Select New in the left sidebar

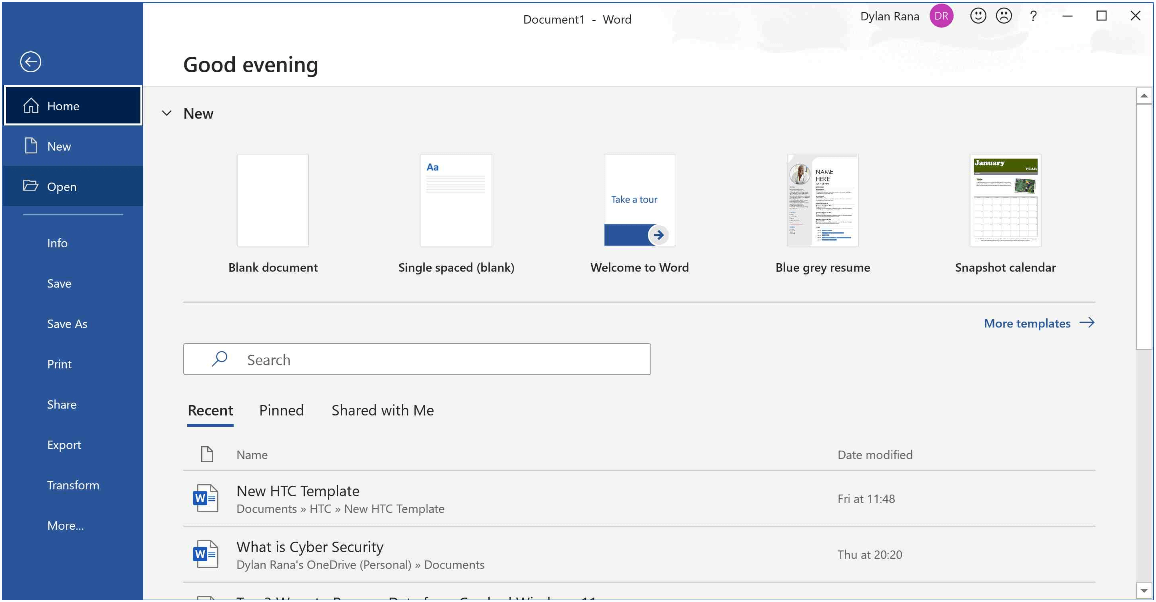(58, 146)
